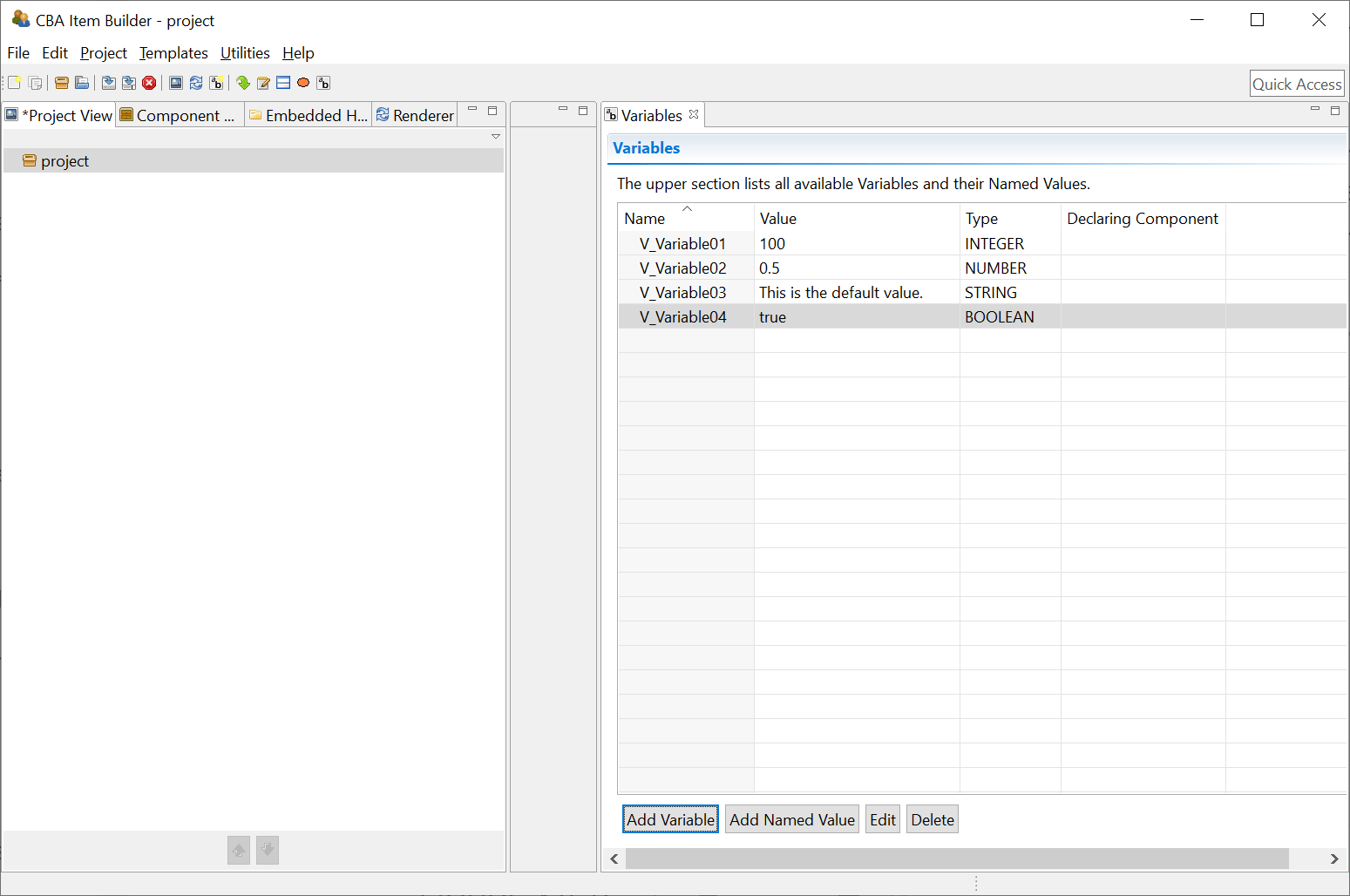Click the Delete button below variables table

click(933, 819)
